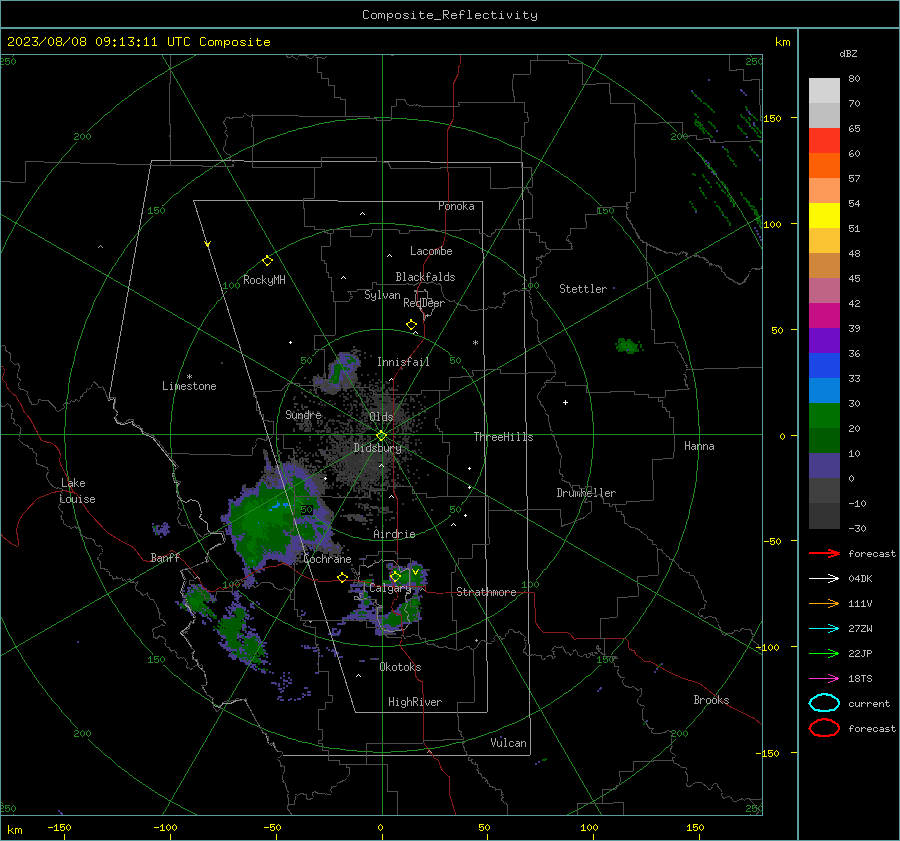Click the ThreeHills town label
This screenshot has height=841, width=900.
(503, 437)
